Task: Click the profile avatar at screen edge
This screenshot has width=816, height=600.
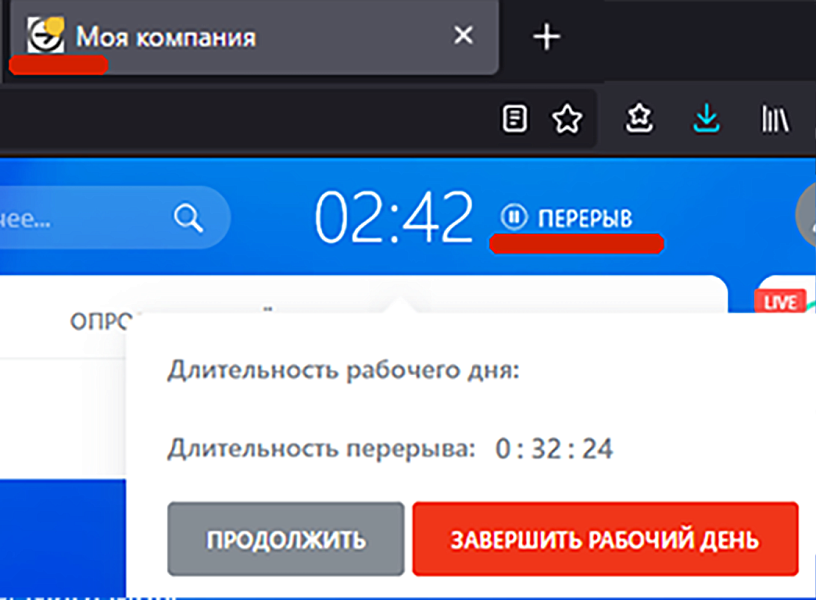Action: click(x=810, y=217)
